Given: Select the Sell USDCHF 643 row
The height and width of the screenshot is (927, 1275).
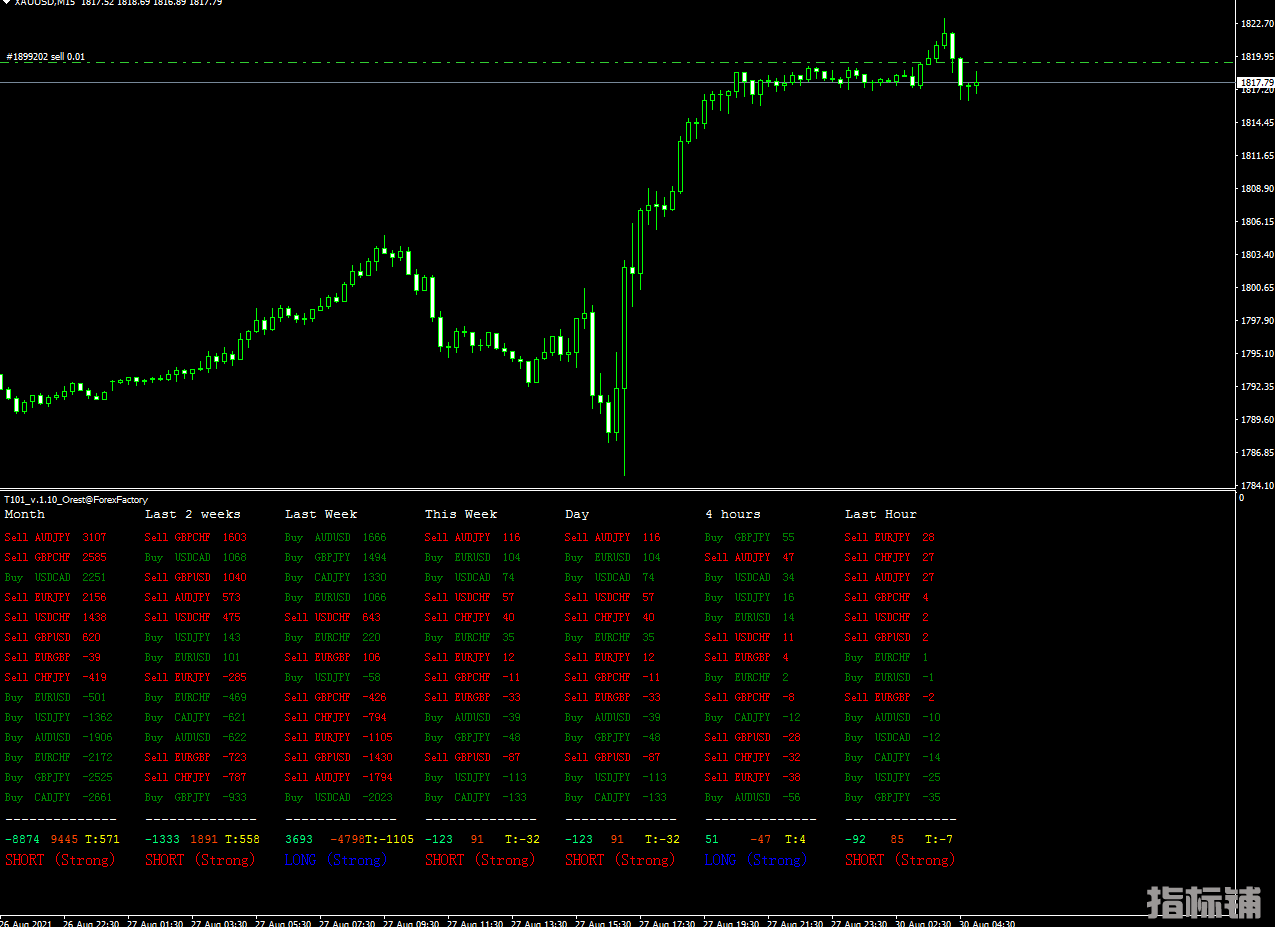Looking at the screenshot, I should click(x=333, y=617).
